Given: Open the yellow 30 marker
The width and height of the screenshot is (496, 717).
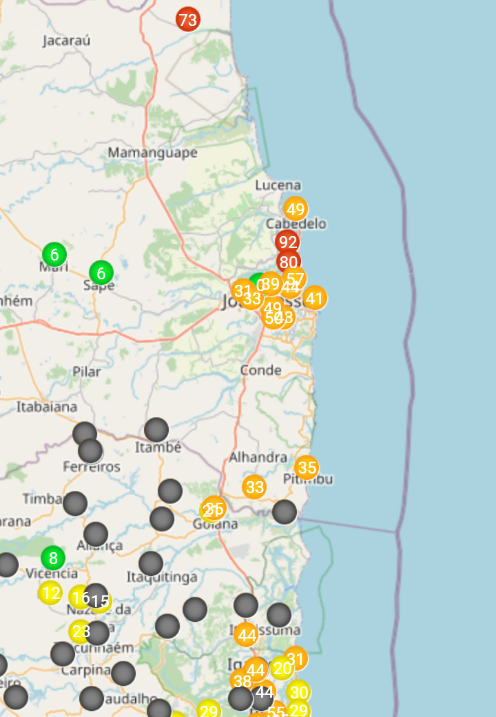Looking at the screenshot, I should coord(299,692).
